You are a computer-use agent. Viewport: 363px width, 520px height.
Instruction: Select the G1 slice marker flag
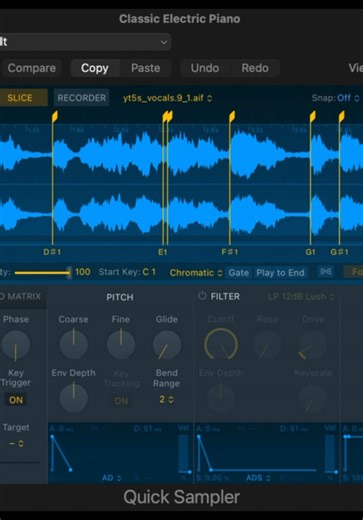point(312,117)
